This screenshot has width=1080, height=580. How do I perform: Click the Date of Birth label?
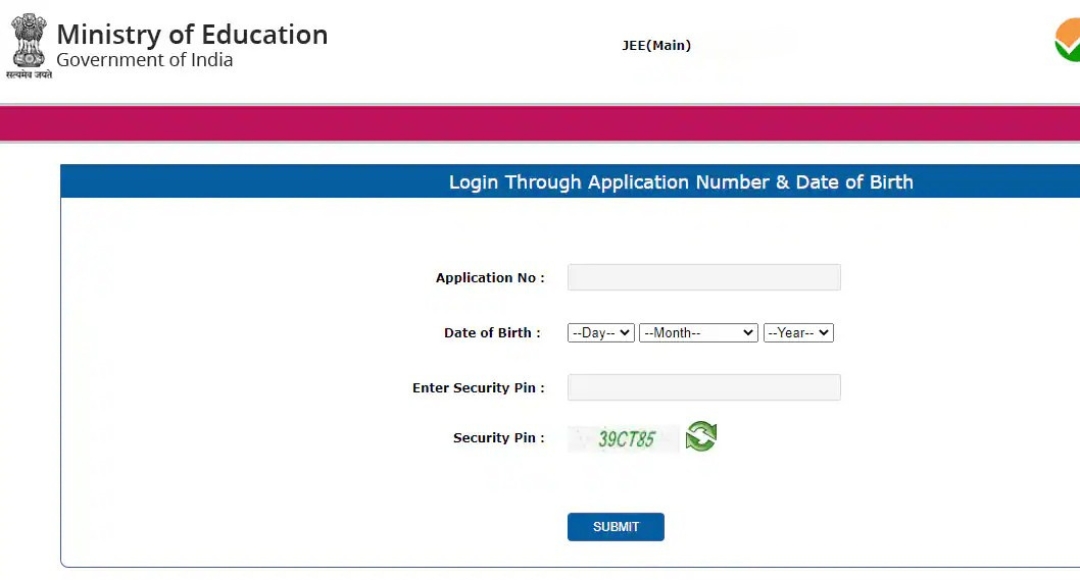[x=492, y=333]
